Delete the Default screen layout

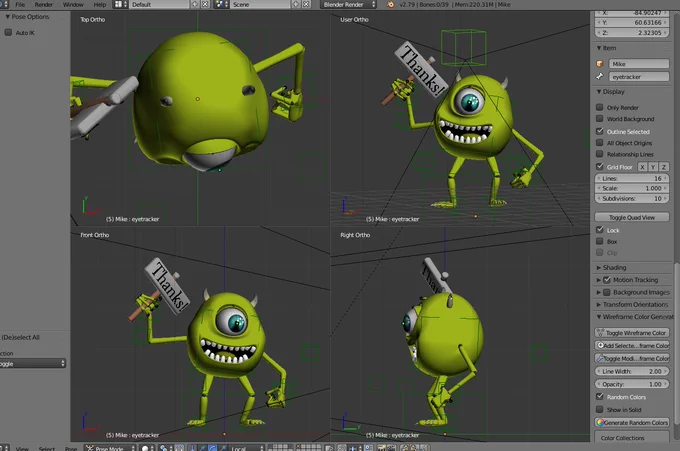click(x=205, y=4)
